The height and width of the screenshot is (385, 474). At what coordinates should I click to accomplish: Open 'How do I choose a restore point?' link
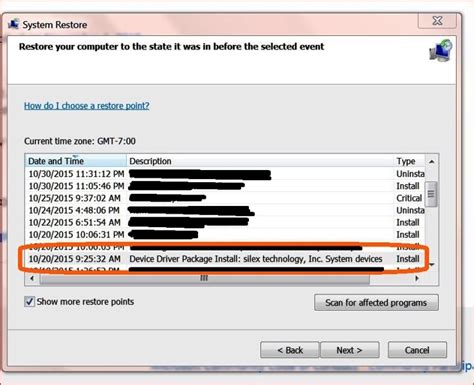point(87,106)
